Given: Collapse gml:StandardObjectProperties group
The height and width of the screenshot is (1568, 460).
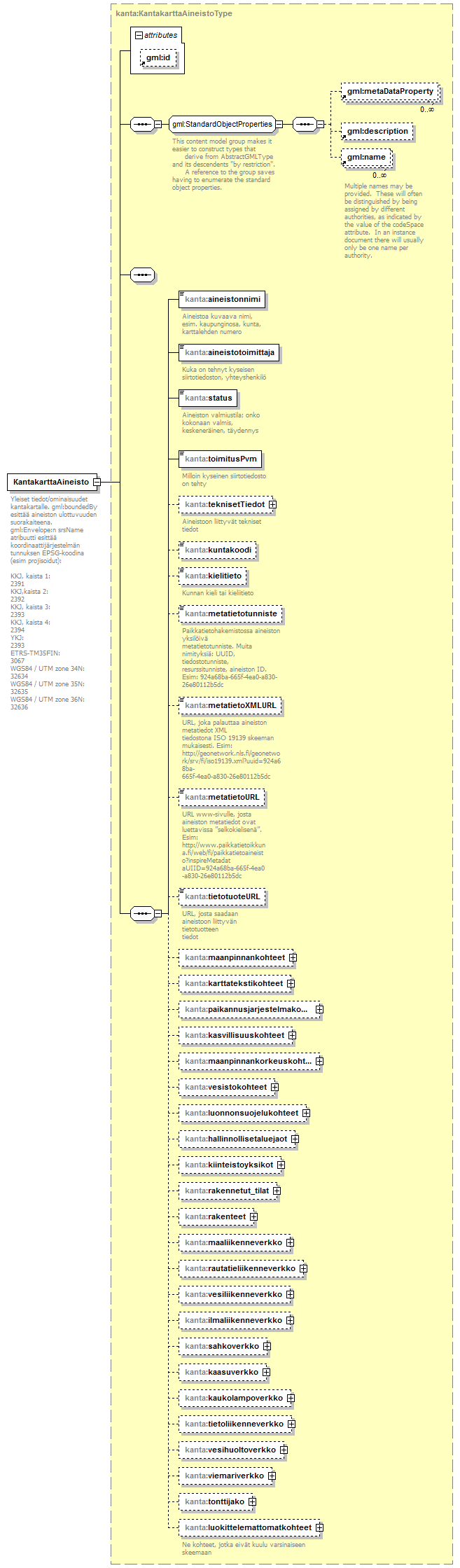Looking at the screenshot, I should tap(279, 124).
